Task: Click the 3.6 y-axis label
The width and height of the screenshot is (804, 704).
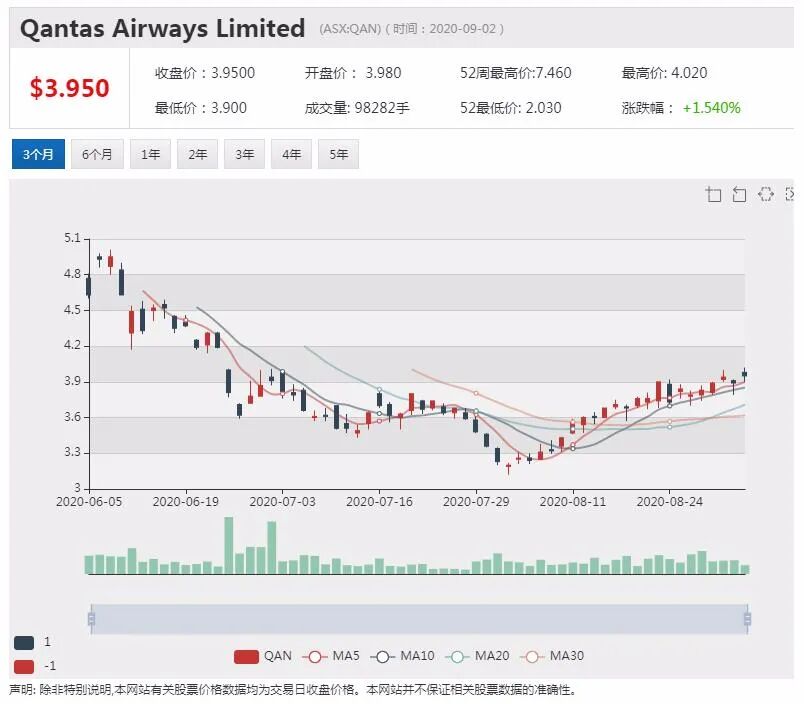Action: point(72,417)
